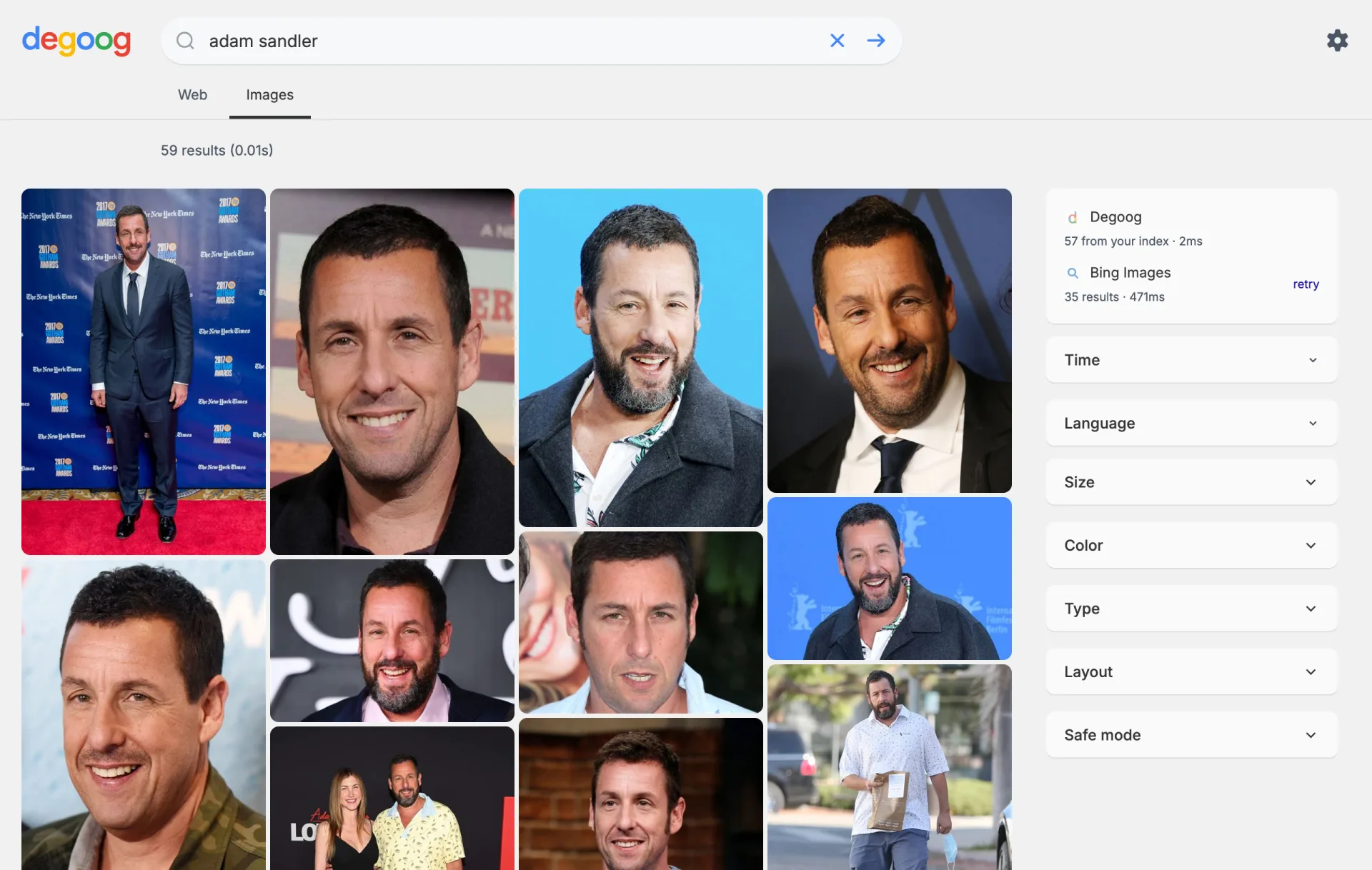Open the camo jacket close-up photo
Screen dimensions: 1372x870
click(144, 714)
